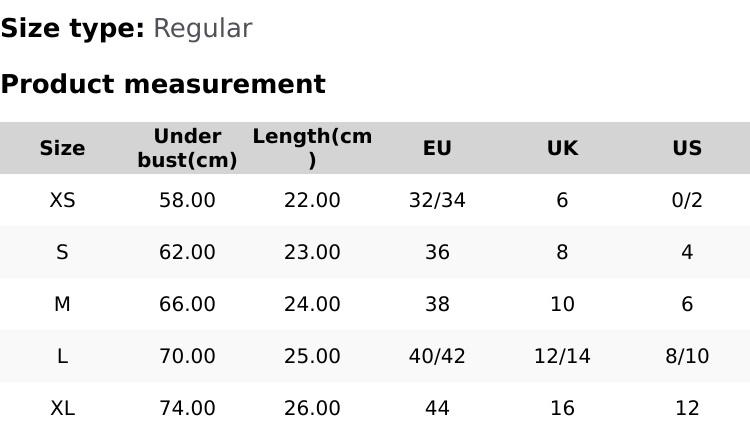Select the XS size row label
The width and height of the screenshot is (750, 434).
(62, 200)
